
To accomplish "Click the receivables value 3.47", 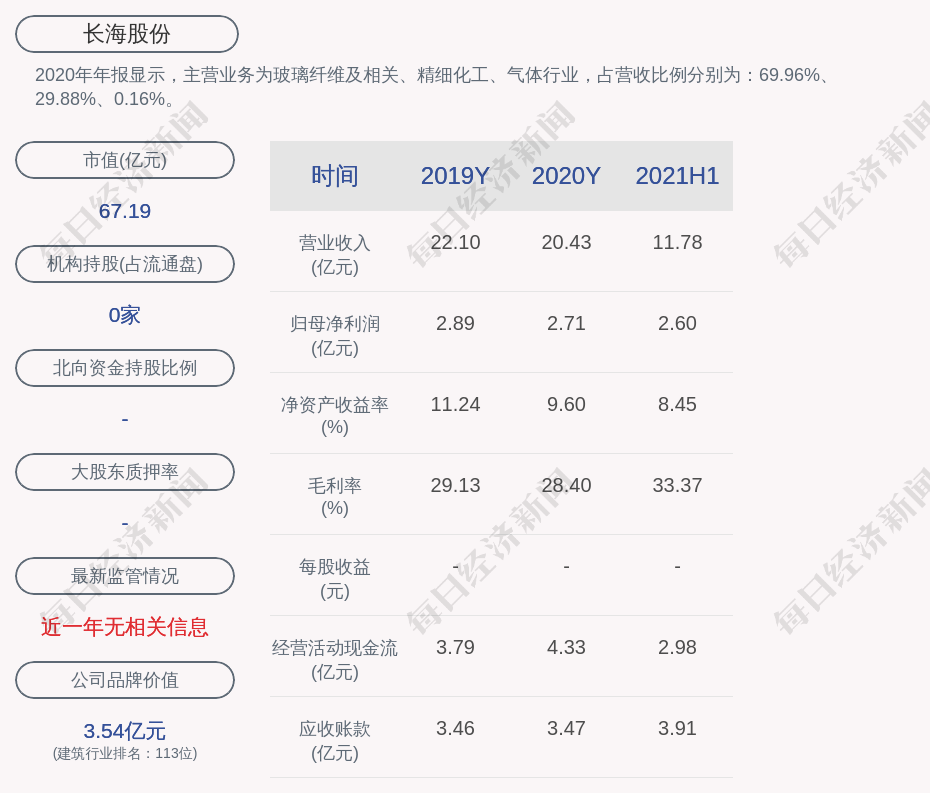I will (566, 728).
